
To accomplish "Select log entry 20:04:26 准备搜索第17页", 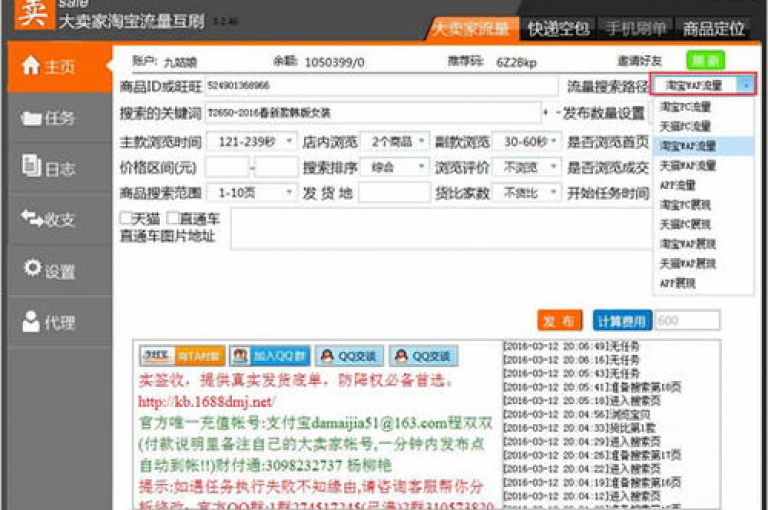I will coord(592,456).
